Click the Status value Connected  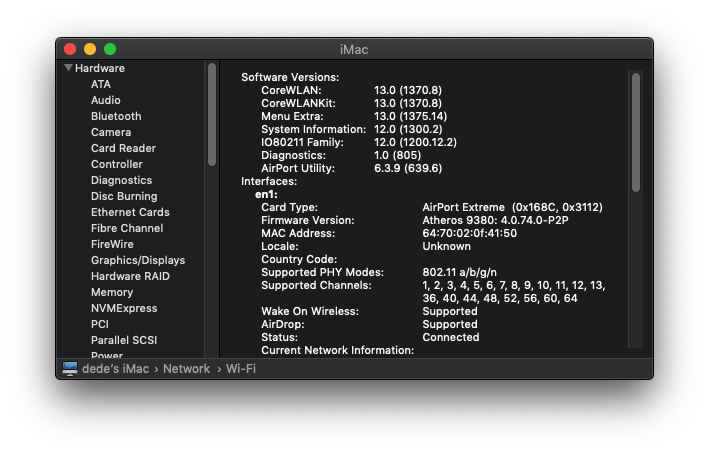coord(451,338)
